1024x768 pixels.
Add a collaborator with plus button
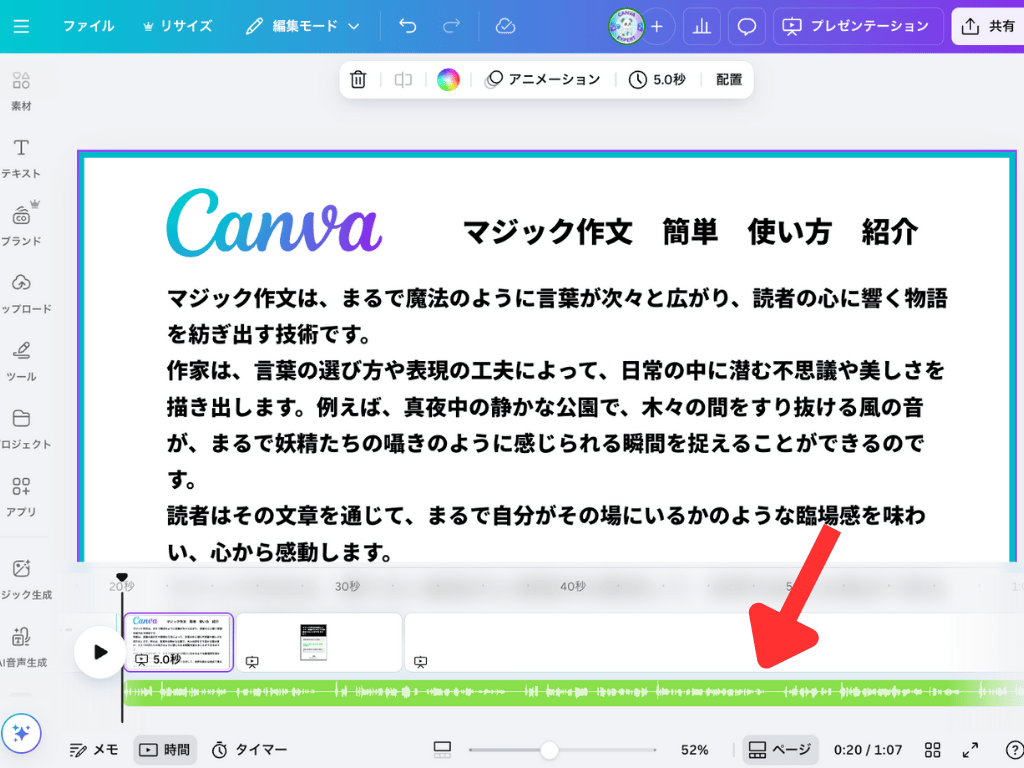click(657, 26)
